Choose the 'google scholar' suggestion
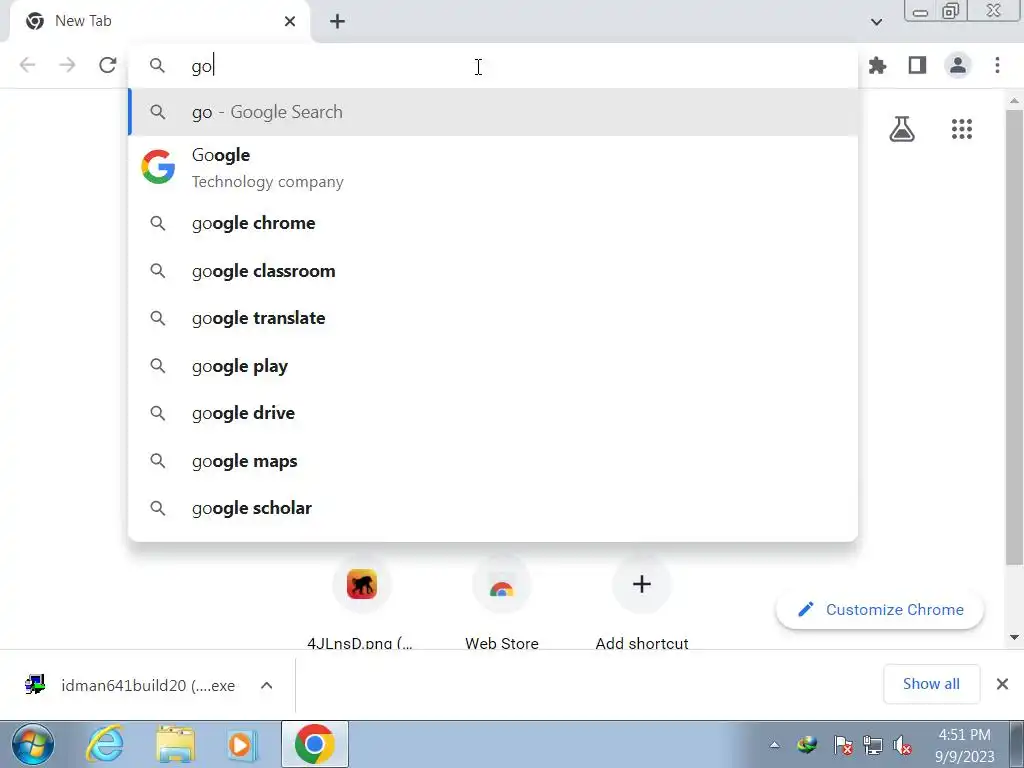The width and height of the screenshot is (1024, 768). point(494,508)
